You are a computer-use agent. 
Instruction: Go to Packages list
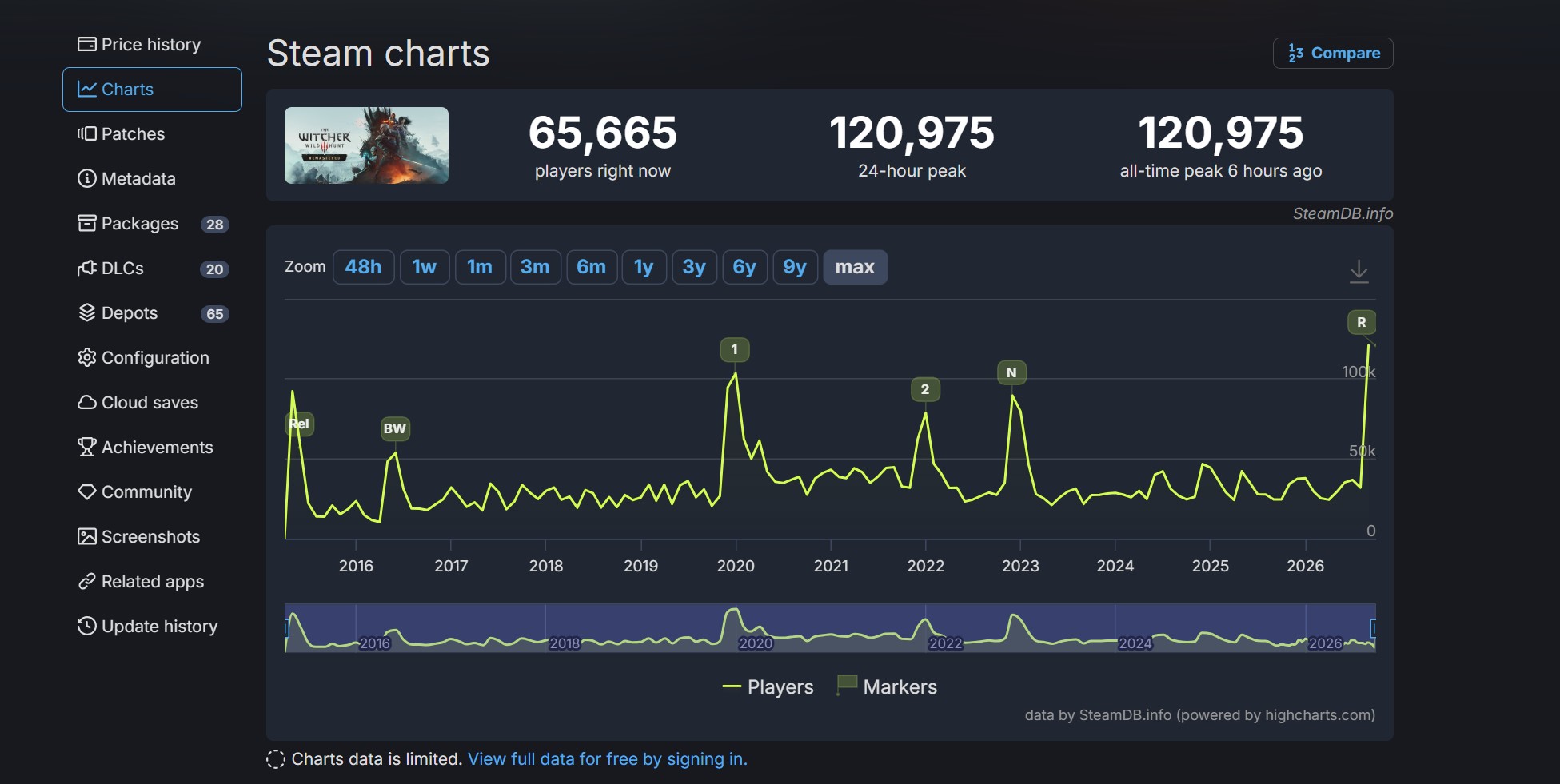coord(152,223)
